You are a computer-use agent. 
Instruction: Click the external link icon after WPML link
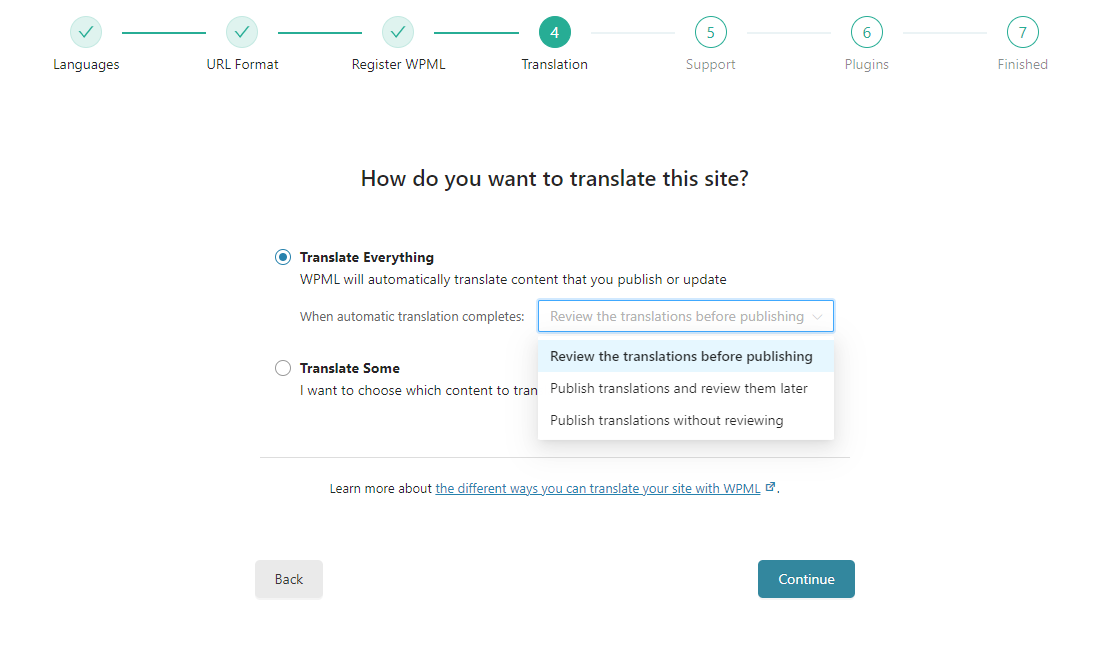pos(770,487)
